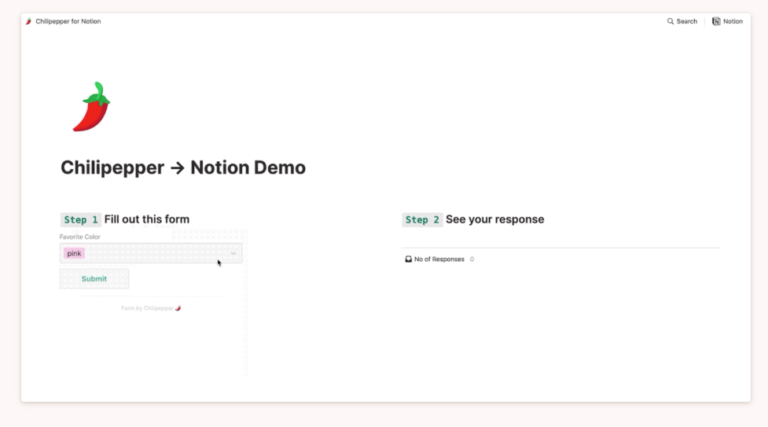Open the Form by Chilipepper link
This screenshot has width=768, height=427.
pyautogui.click(x=147, y=308)
